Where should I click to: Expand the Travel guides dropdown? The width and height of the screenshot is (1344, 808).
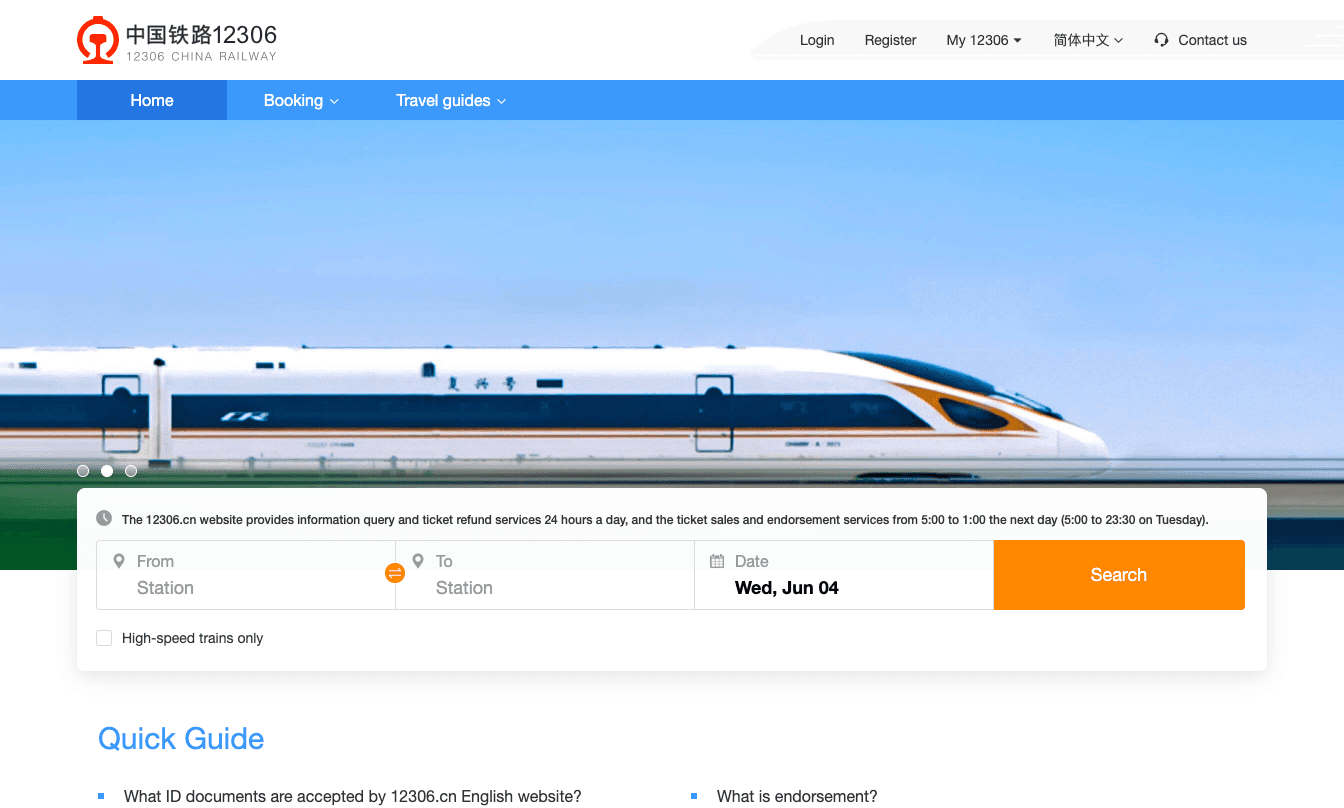point(451,100)
